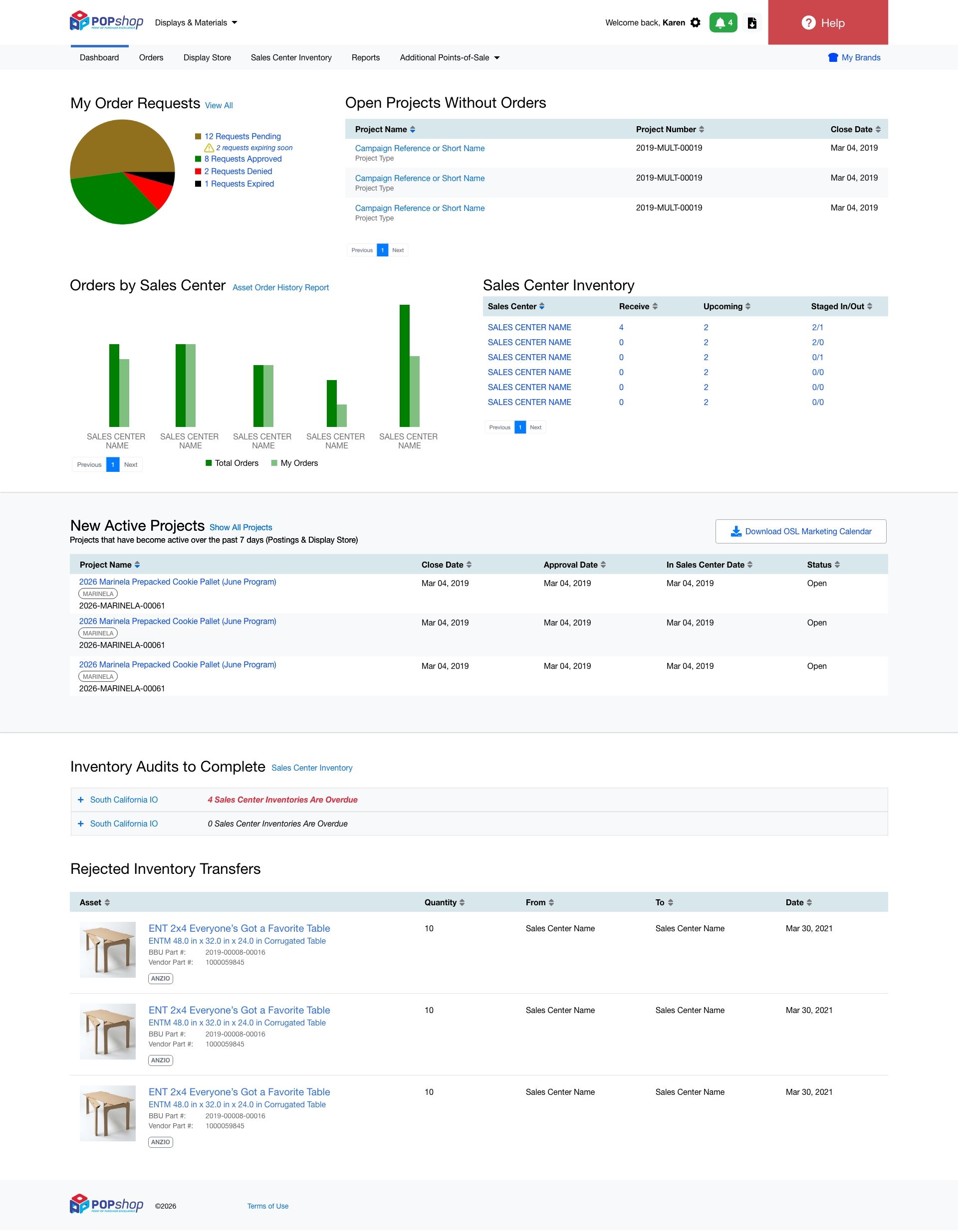
Task: Sort Rejected Transfers by Asset
Action: 107,903
